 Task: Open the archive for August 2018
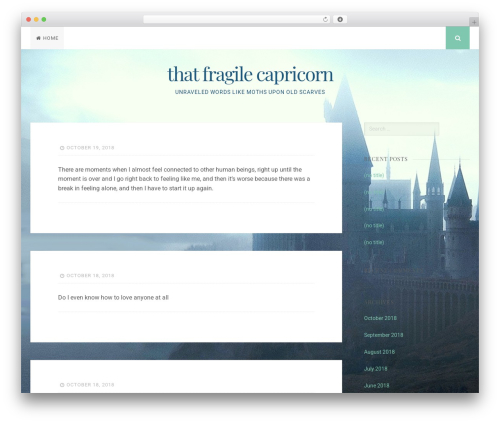point(379,352)
